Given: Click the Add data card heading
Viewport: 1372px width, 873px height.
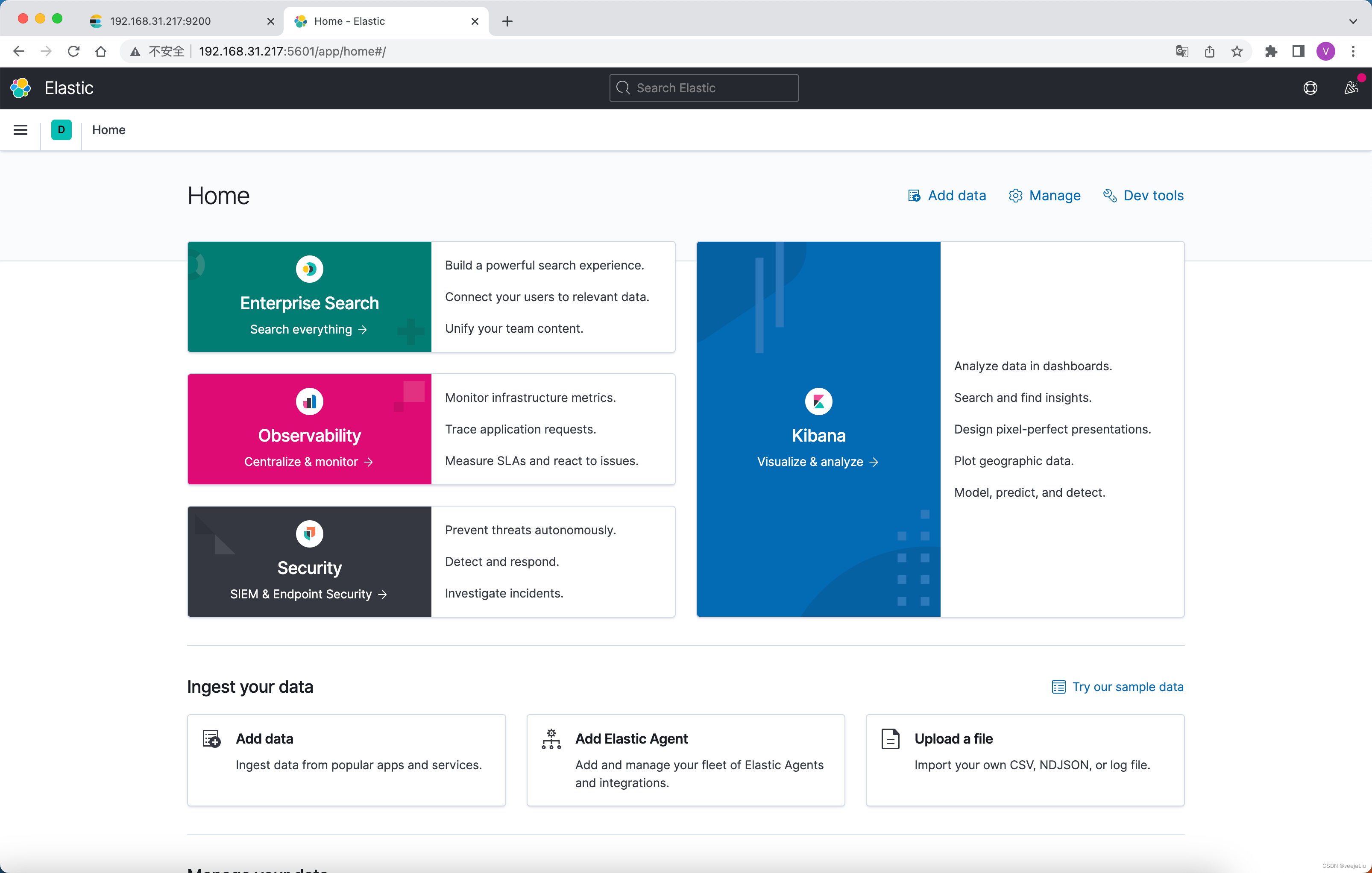Looking at the screenshot, I should coord(264,738).
